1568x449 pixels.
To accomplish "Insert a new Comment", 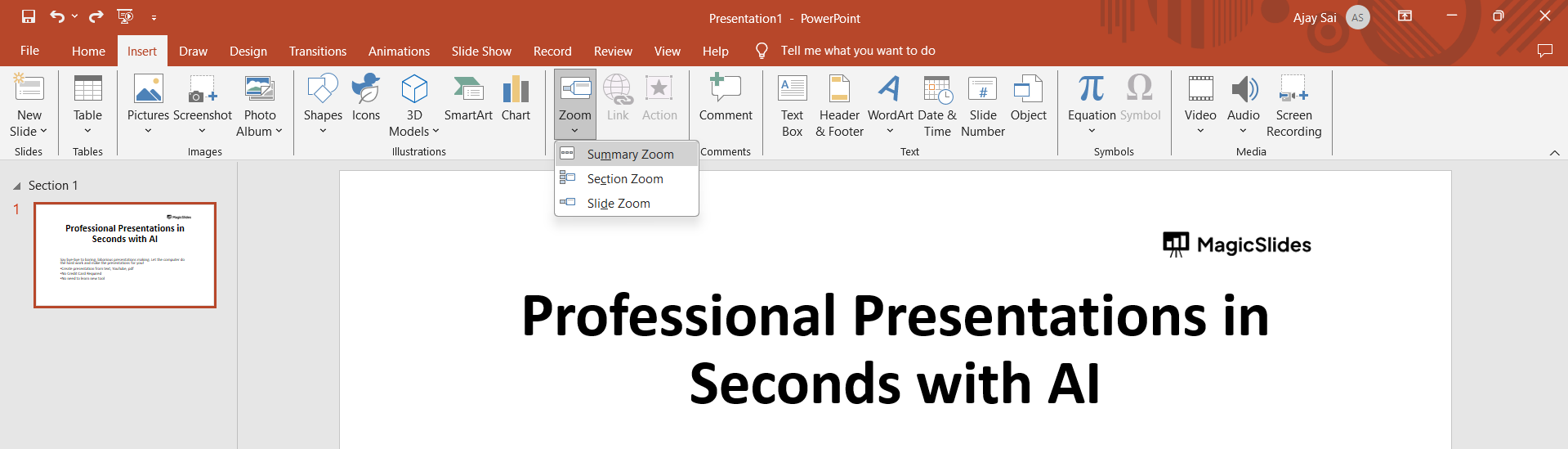I will [726, 98].
